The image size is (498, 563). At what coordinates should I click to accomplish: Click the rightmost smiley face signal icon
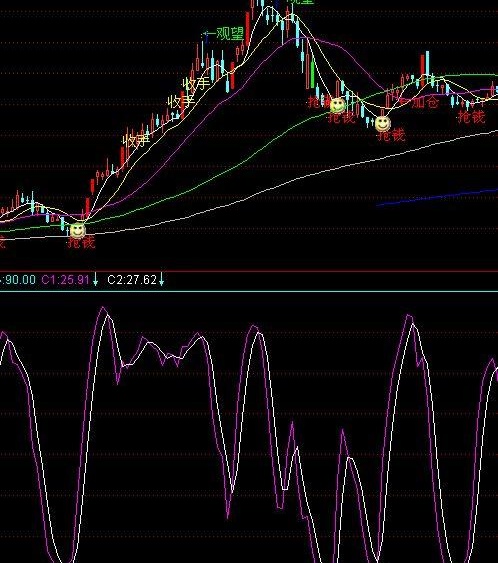[383, 124]
